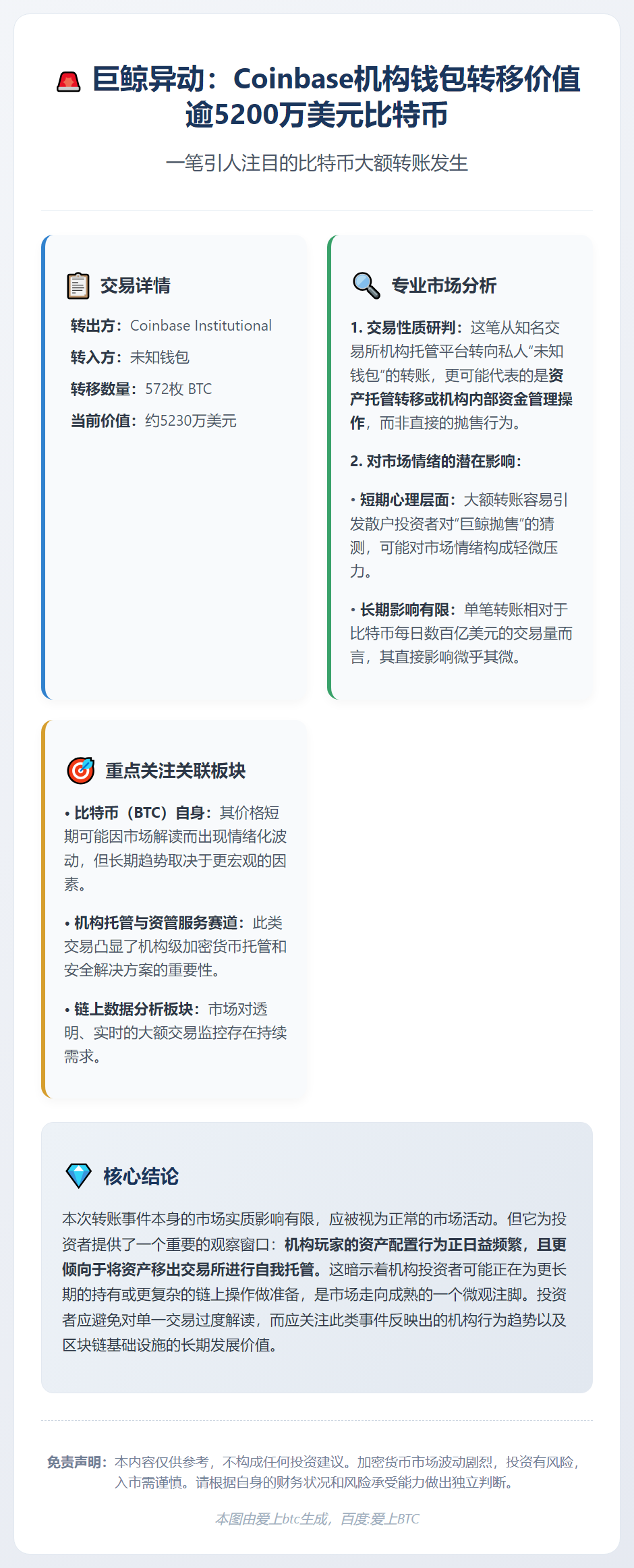634x1568 pixels.
Task: Click the 专业市场分析 section heading
Action: [x=444, y=285]
